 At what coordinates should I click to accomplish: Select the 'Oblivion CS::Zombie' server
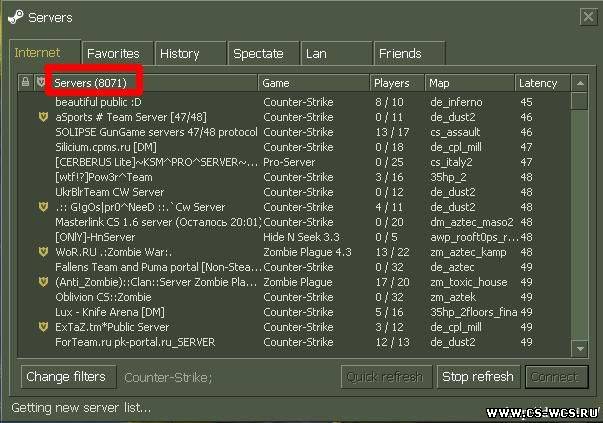pyautogui.click(x=294, y=297)
